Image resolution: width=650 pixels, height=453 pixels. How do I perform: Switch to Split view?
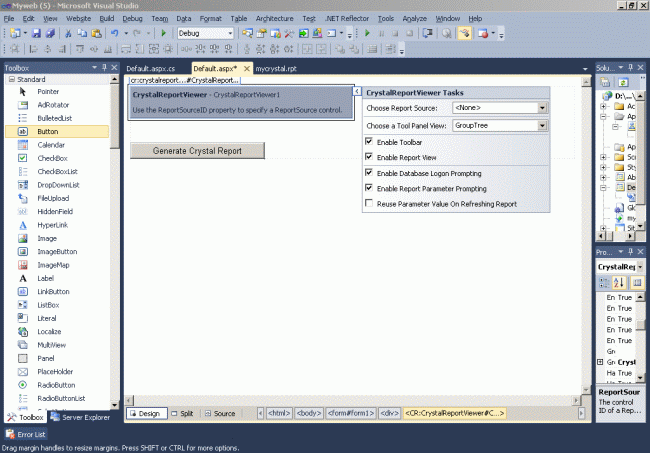click(182, 413)
